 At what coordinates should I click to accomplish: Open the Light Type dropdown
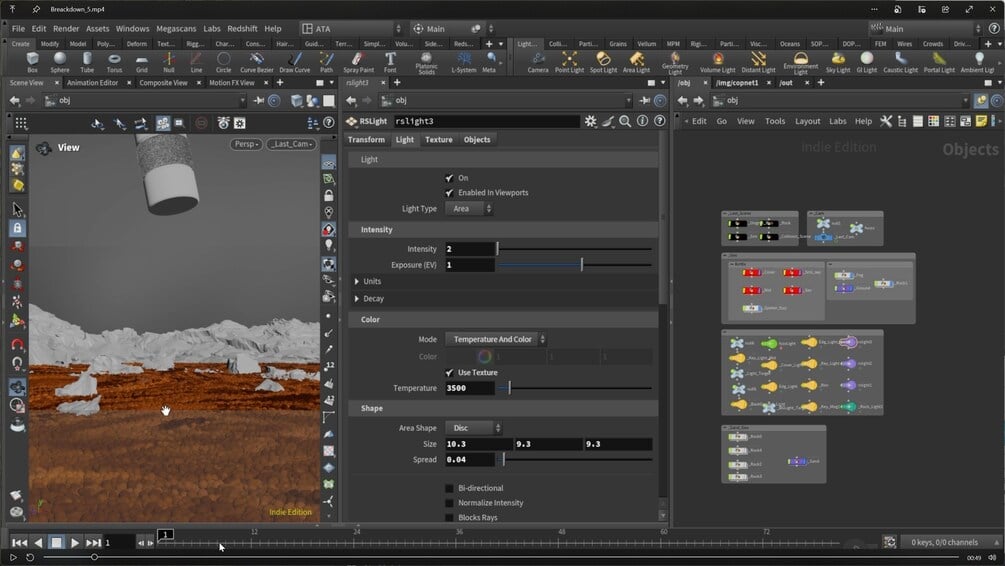pyautogui.click(x=469, y=209)
